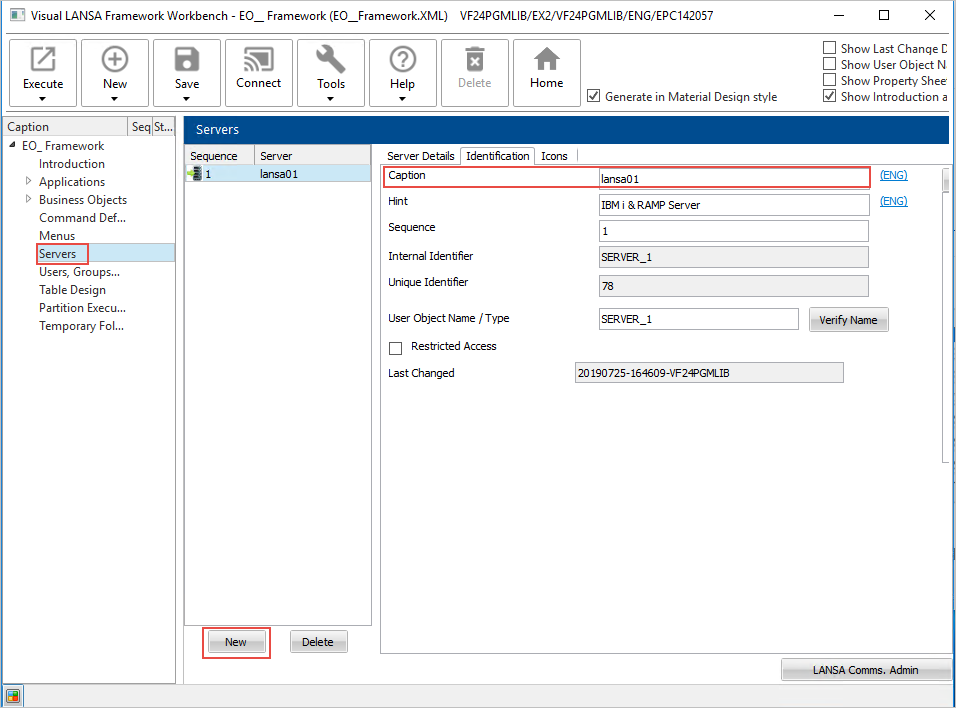Screen dimensions: 956x708
Task: Disable Generate in Material Design style
Action: click(594, 96)
